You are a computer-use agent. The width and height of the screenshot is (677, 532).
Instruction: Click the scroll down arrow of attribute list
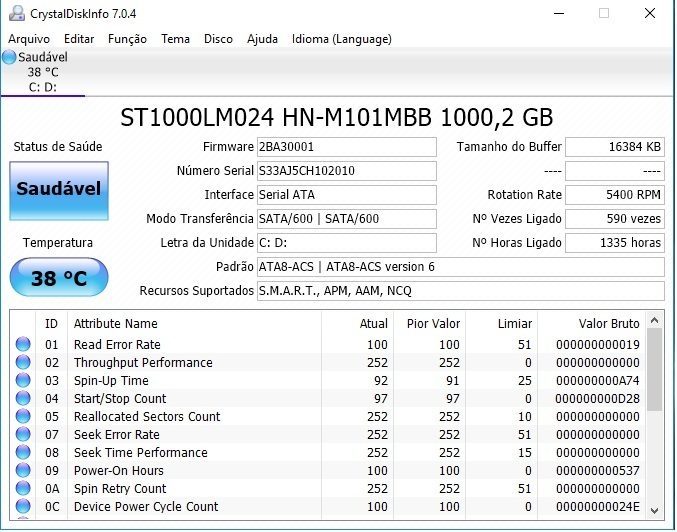[x=655, y=510]
